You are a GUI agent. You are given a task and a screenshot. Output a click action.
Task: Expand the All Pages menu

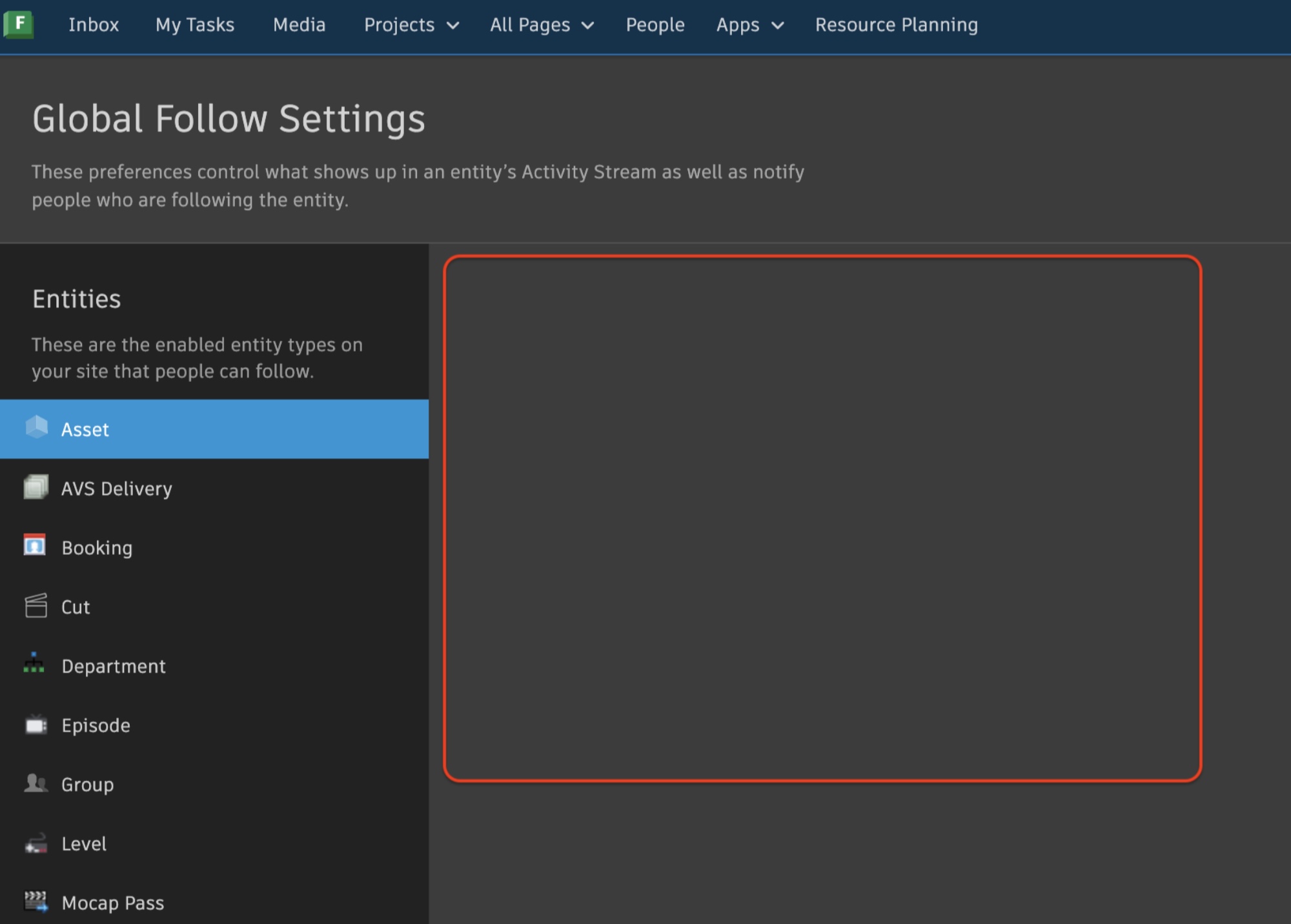point(541,25)
